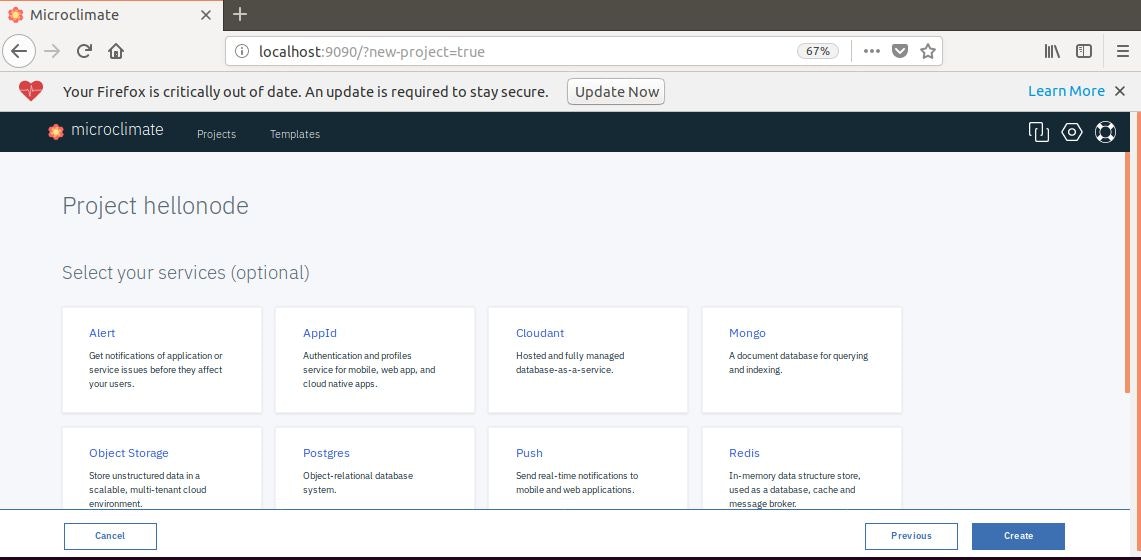Select the Postgres service card
Image resolution: width=1141 pixels, height=560 pixels.
point(375,468)
